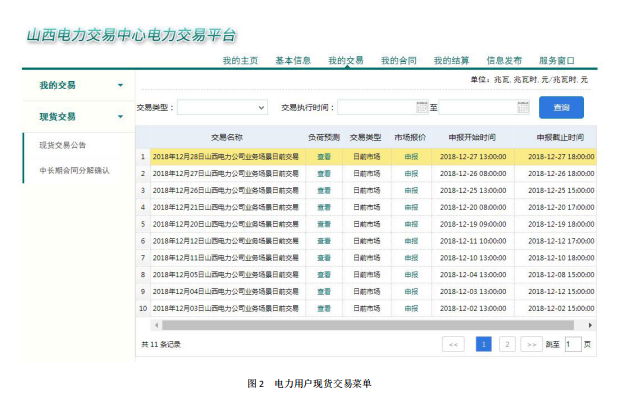Click the blue 查询 button
This screenshot has height=409, width=639.
561,107
